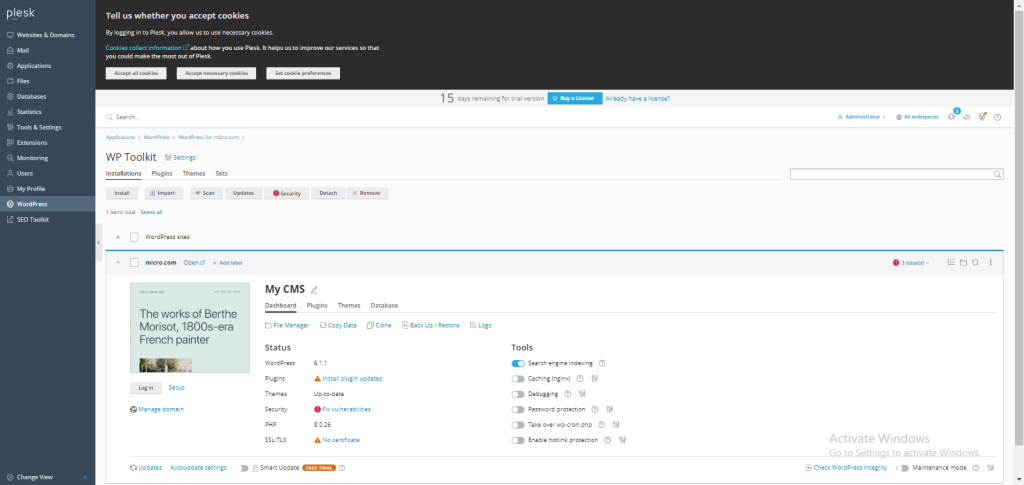Click the magnifier in WP Toolkit filter box
This screenshot has height=485, width=1024.
(997, 174)
